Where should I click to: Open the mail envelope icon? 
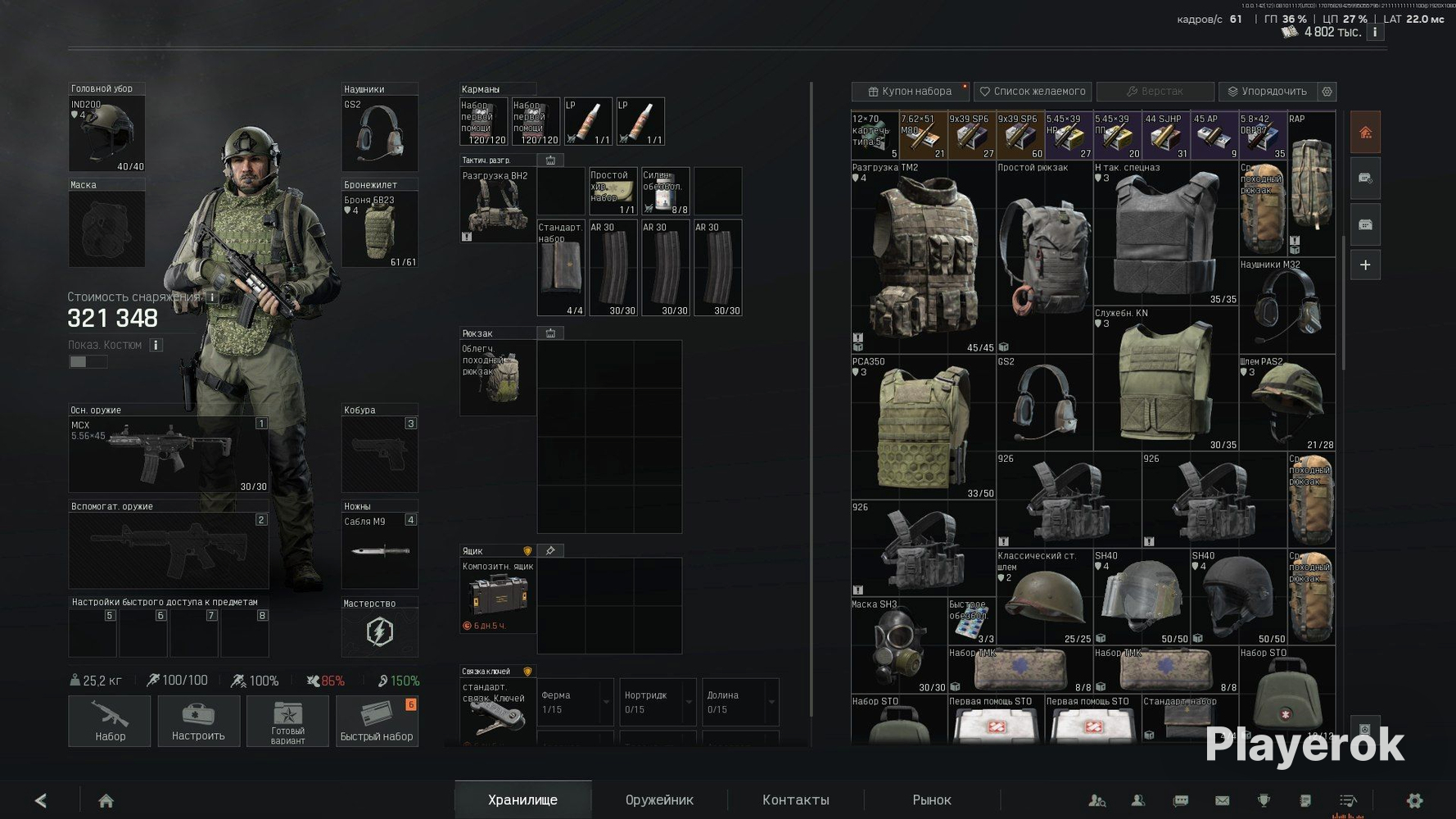click(1223, 800)
